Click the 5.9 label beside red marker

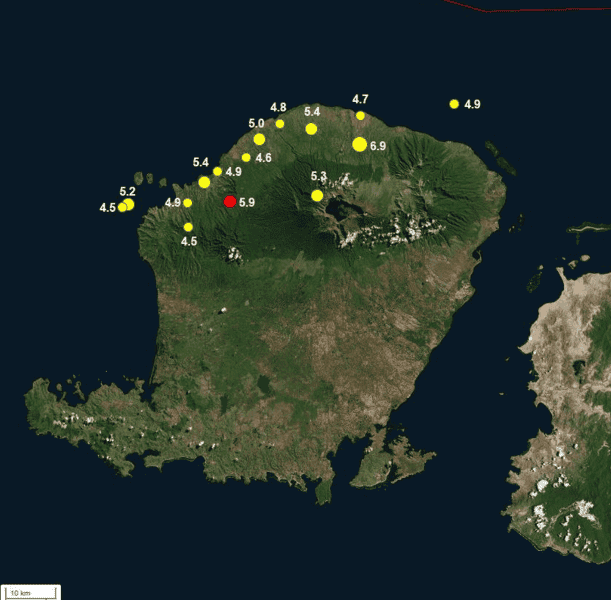click(x=247, y=203)
